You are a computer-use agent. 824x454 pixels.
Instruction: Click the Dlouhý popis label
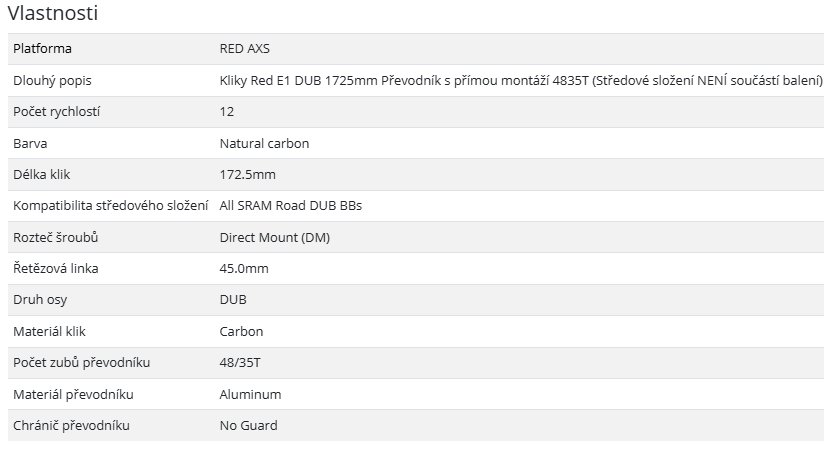(x=52, y=80)
